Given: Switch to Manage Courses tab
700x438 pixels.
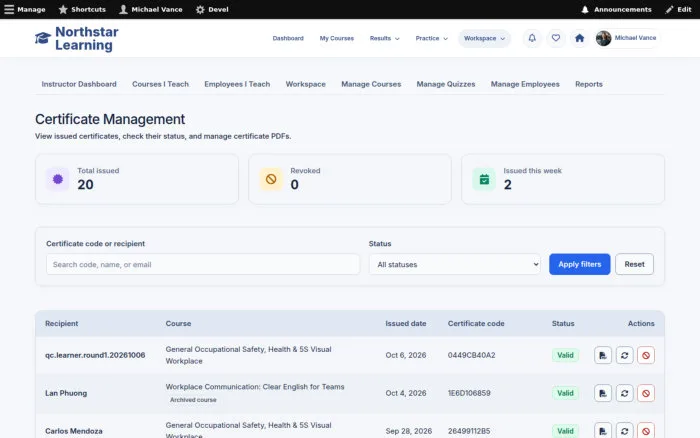Looking at the screenshot, I should click(371, 84).
